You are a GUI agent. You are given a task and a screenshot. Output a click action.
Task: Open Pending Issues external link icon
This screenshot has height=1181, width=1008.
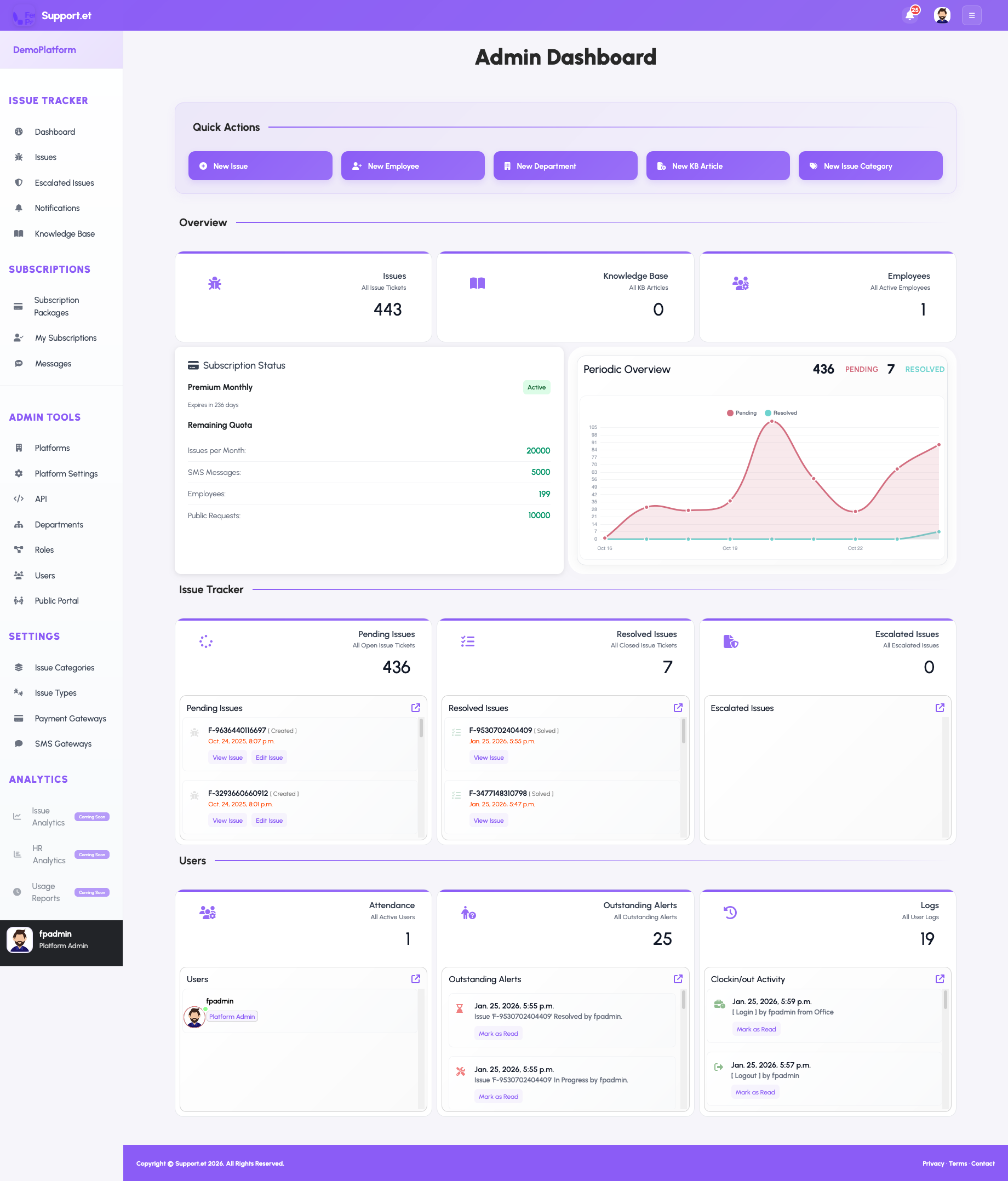point(416,707)
